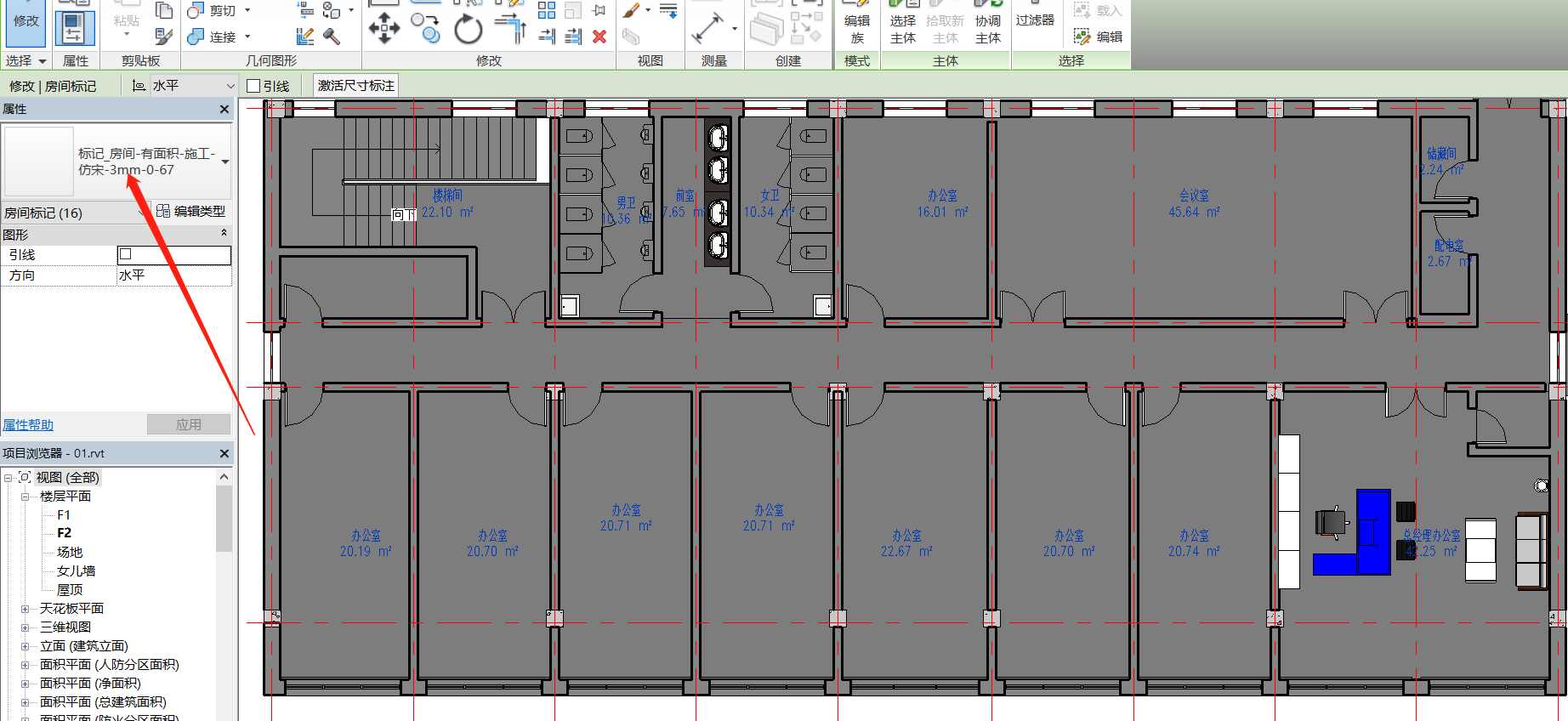Viewport: 1568px width, 721px height.
Task: Select 屋顶 in the project browser
Action: coord(70,590)
